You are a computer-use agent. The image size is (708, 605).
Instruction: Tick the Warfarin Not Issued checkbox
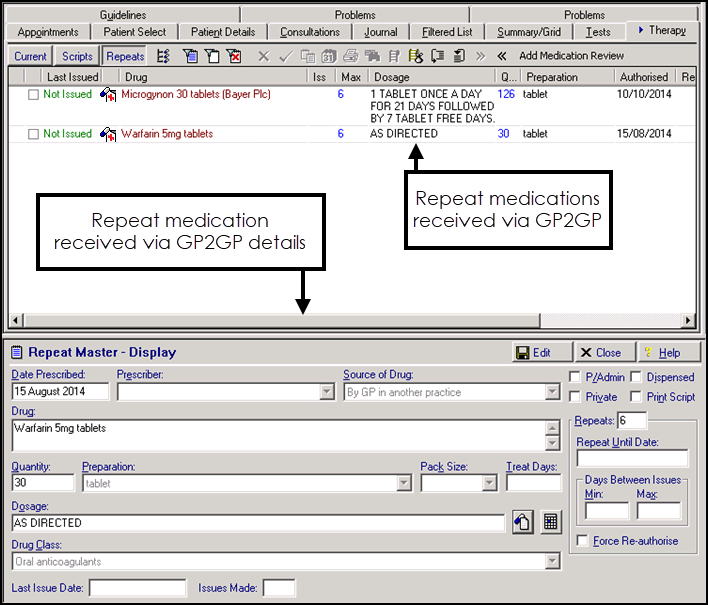[34, 134]
